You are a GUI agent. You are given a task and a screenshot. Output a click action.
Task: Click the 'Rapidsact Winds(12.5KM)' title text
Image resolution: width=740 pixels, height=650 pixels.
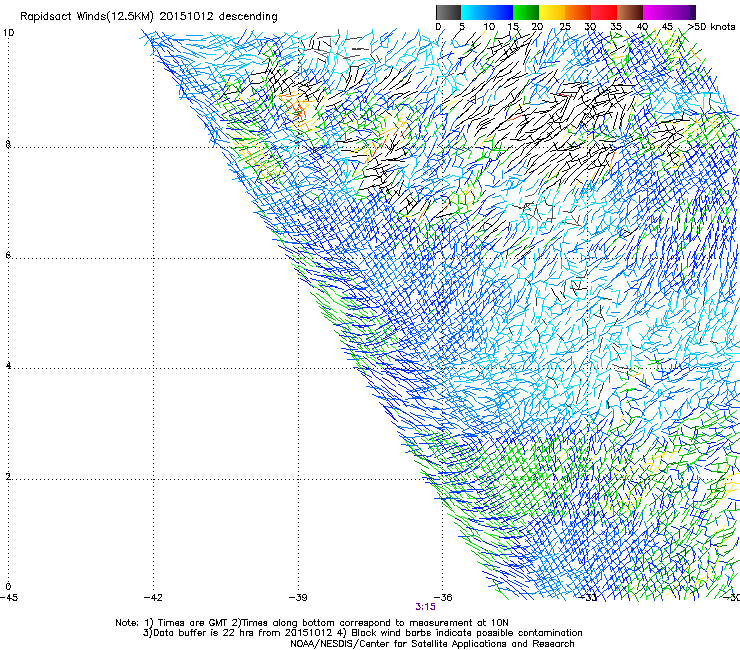coord(87,17)
